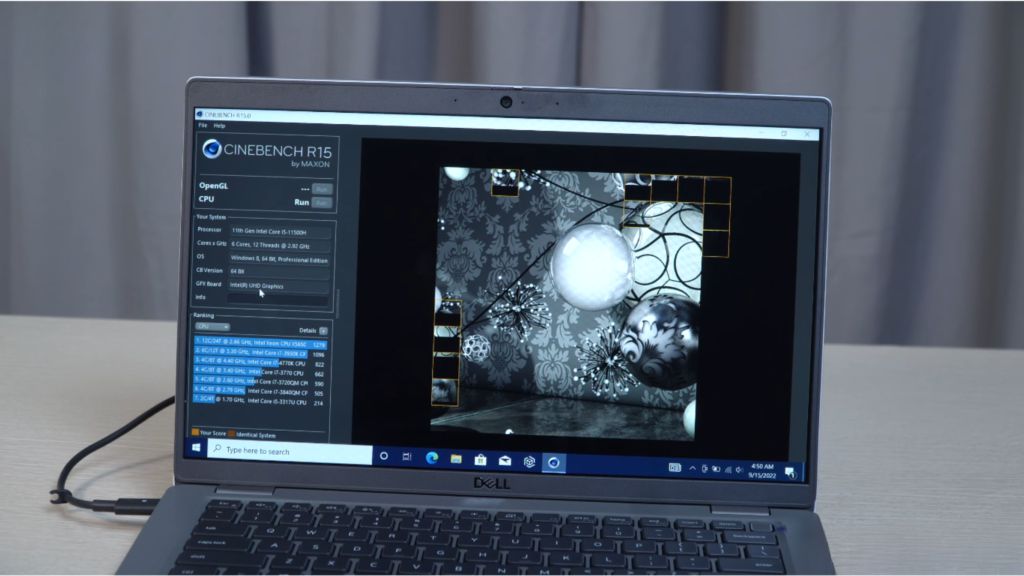
Task: Open File Explorer from the taskbar
Action: pyautogui.click(x=456, y=459)
